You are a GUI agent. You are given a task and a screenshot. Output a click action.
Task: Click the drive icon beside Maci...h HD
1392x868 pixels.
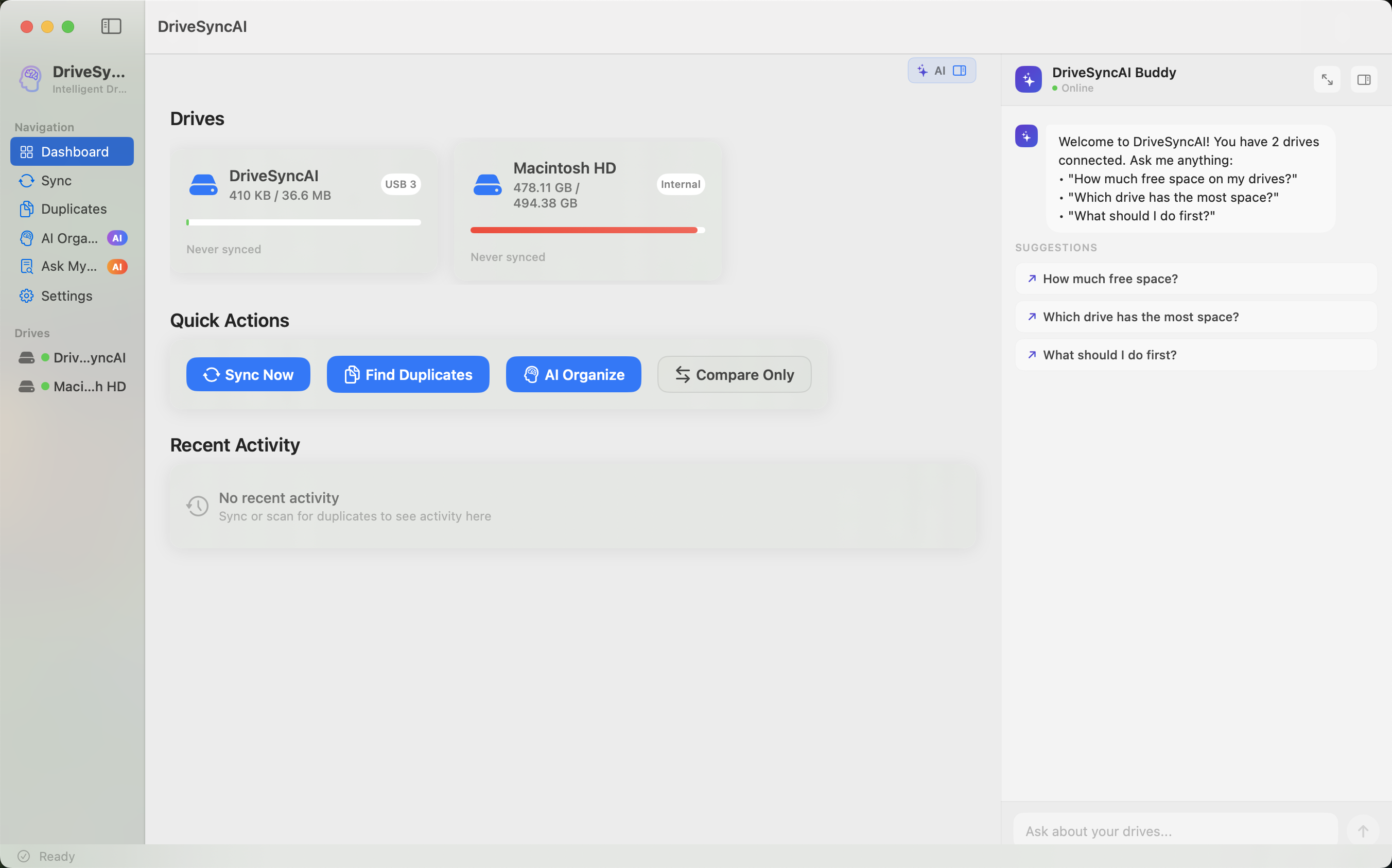pos(26,386)
